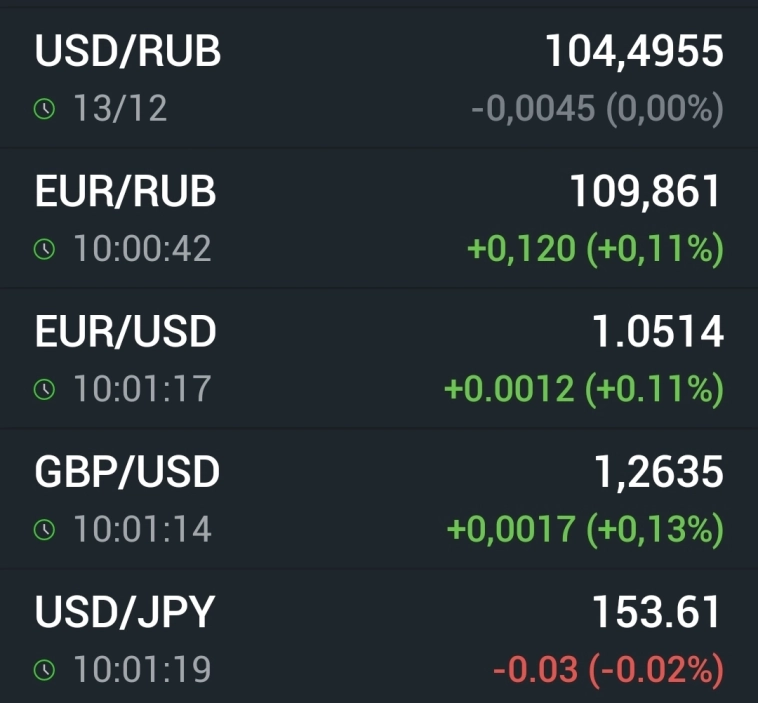758x703 pixels.
Task: Click the clock icon beside 10:01:19
Action: pyautogui.click(x=44, y=670)
